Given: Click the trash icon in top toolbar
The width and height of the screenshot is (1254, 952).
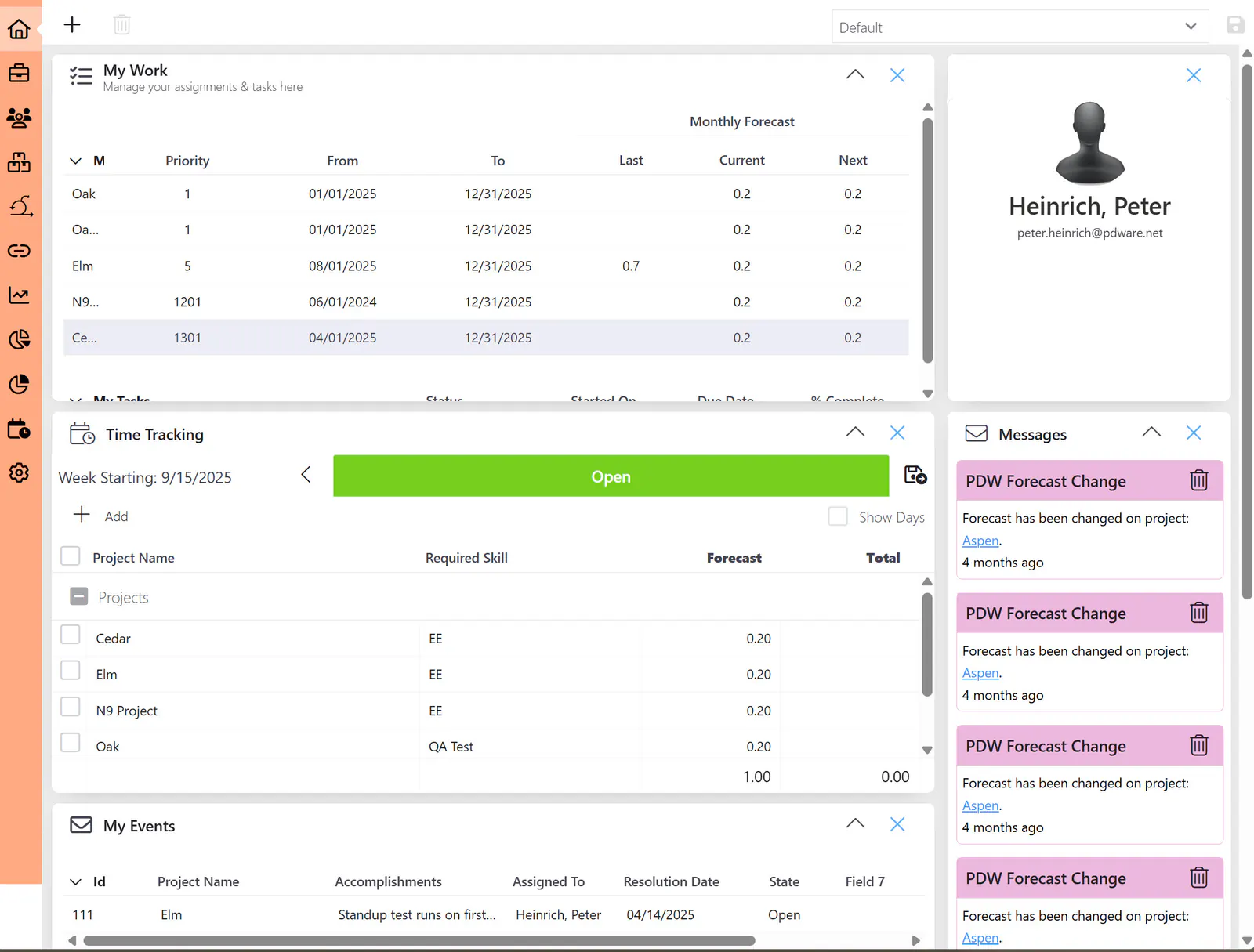Looking at the screenshot, I should click(x=121, y=25).
